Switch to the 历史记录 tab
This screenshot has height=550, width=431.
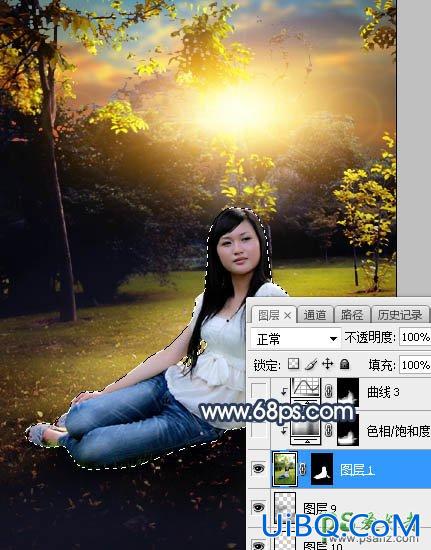(400, 315)
